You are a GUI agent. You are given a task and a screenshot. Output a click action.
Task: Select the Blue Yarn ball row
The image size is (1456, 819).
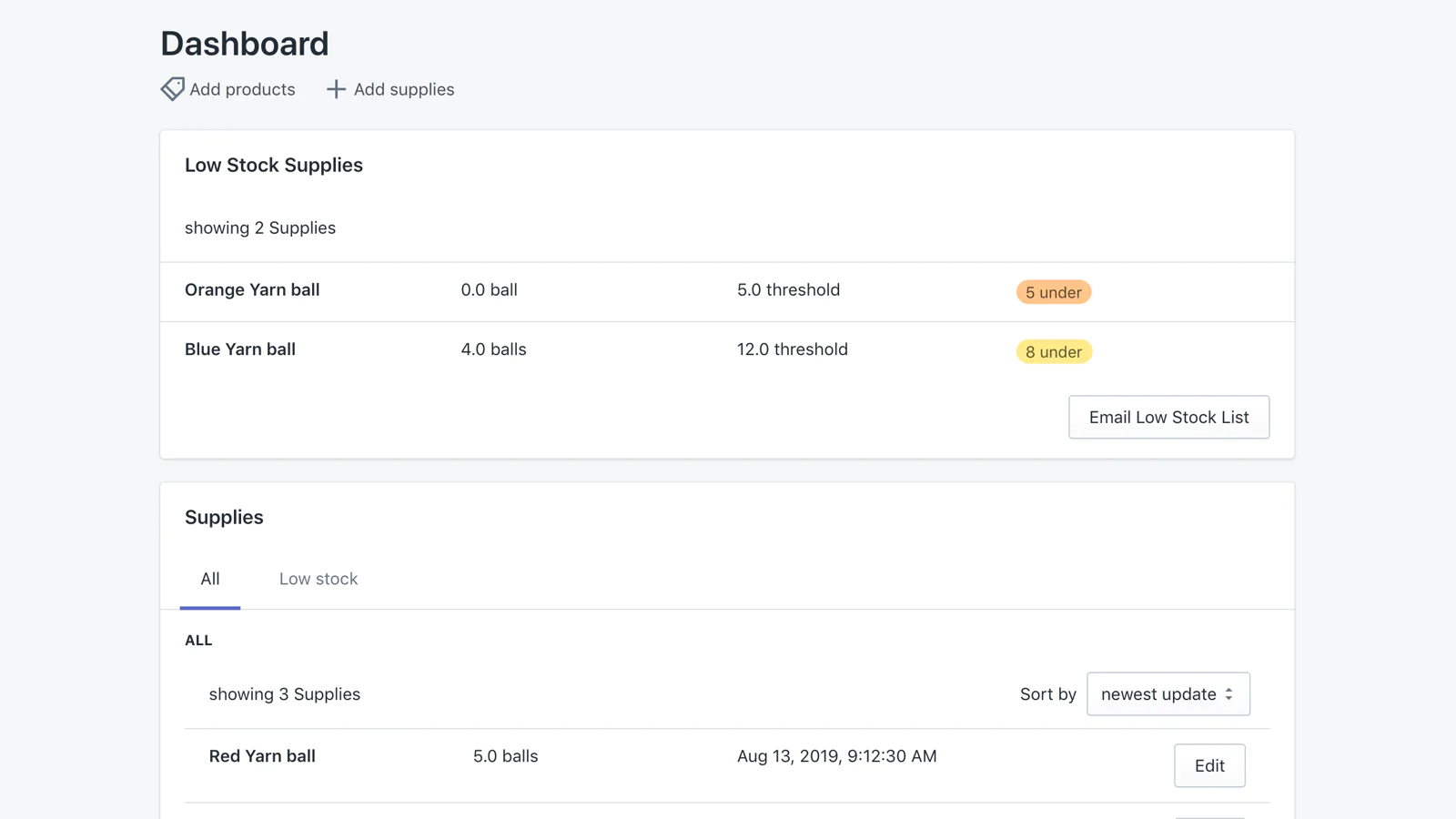click(x=239, y=349)
